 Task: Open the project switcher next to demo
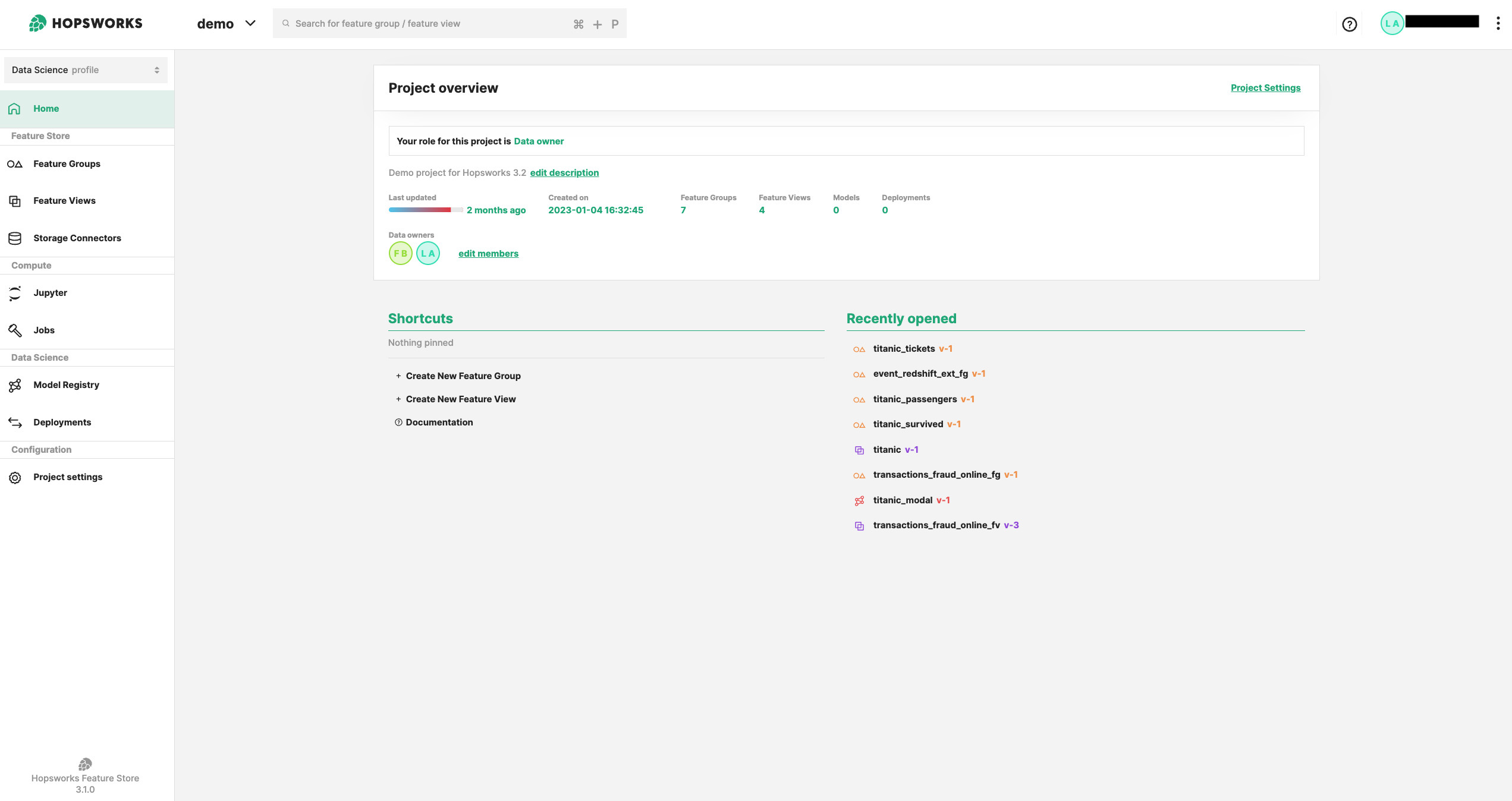coord(250,23)
